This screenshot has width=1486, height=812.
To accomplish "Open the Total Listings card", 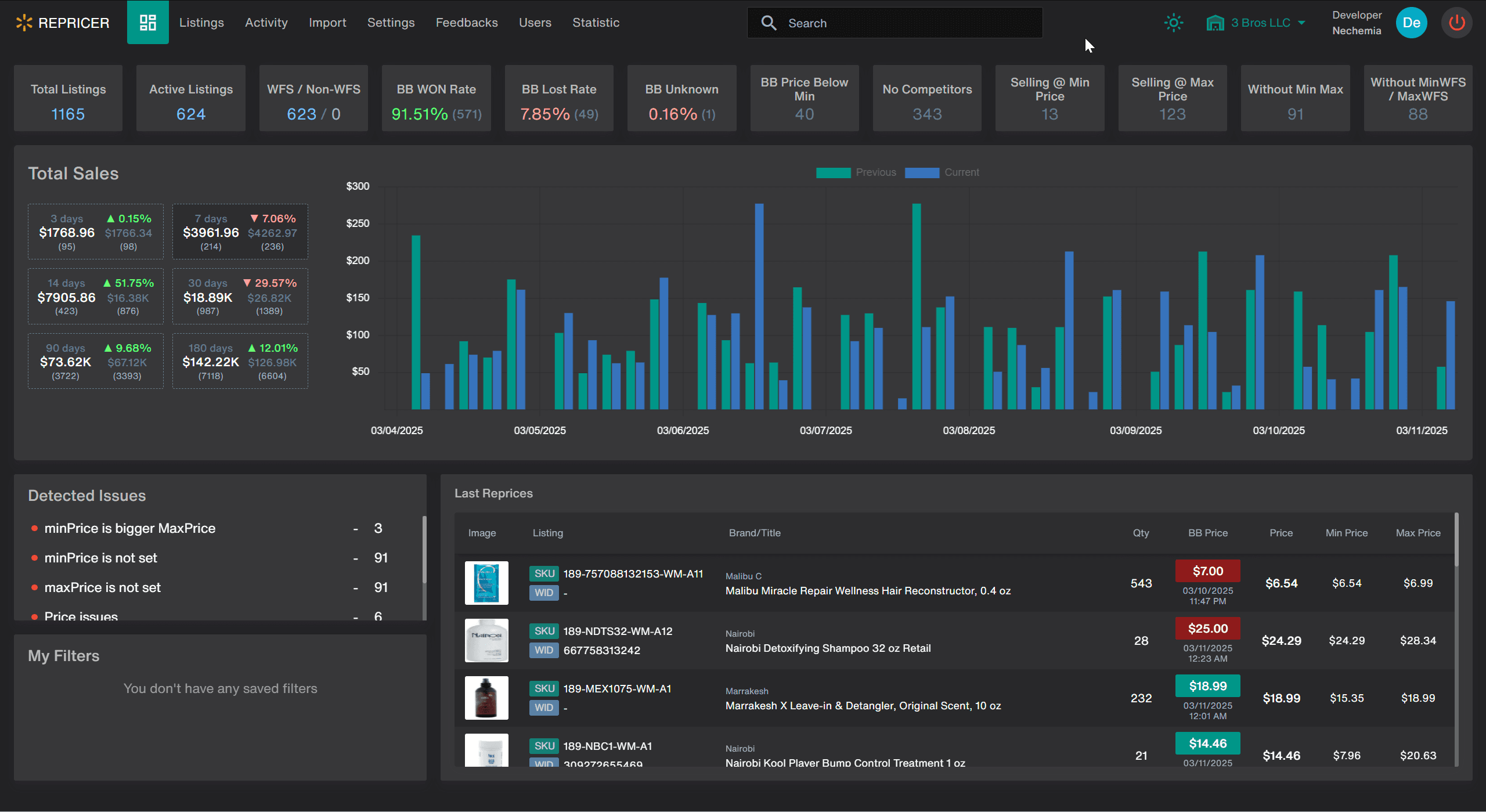I will click(x=68, y=98).
